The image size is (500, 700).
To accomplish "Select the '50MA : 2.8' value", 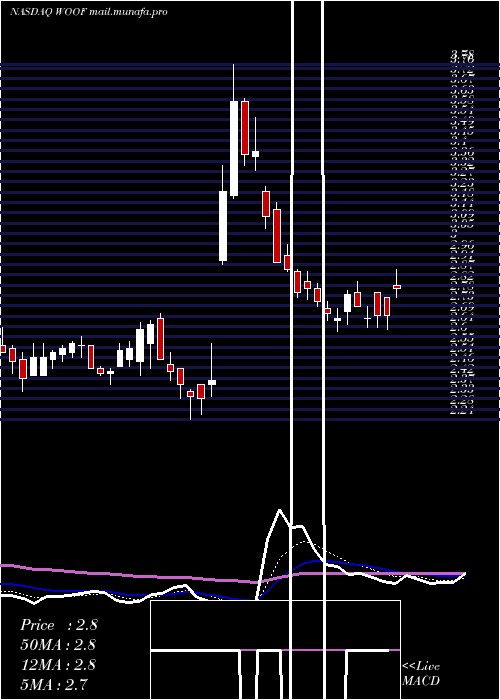I will click(x=58, y=645).
